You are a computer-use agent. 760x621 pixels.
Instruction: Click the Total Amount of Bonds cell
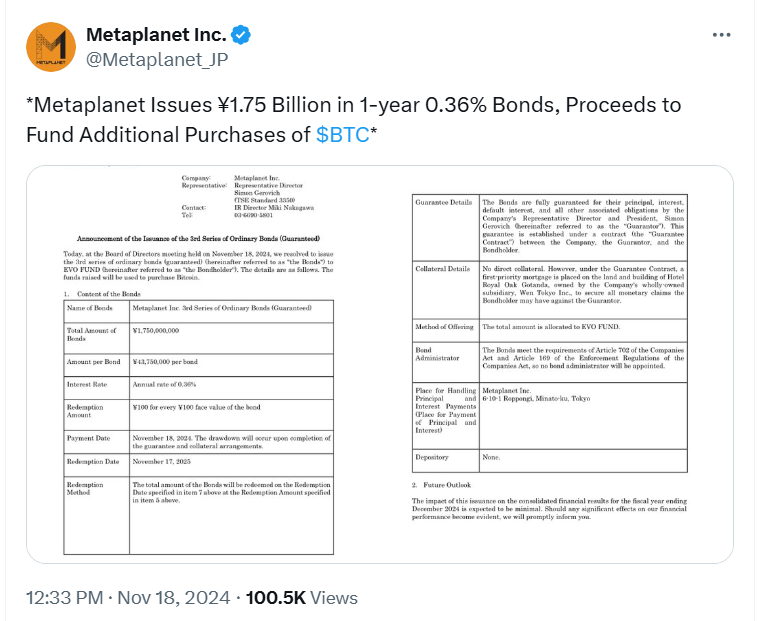click(x=96, y=338)
